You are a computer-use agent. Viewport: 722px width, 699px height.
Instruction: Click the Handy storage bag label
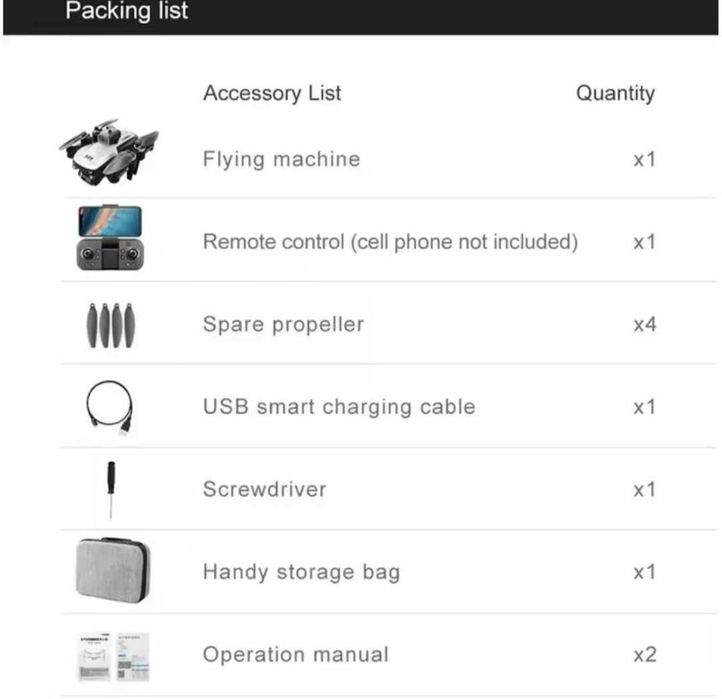pyautogui.click(x=301, y=572)
